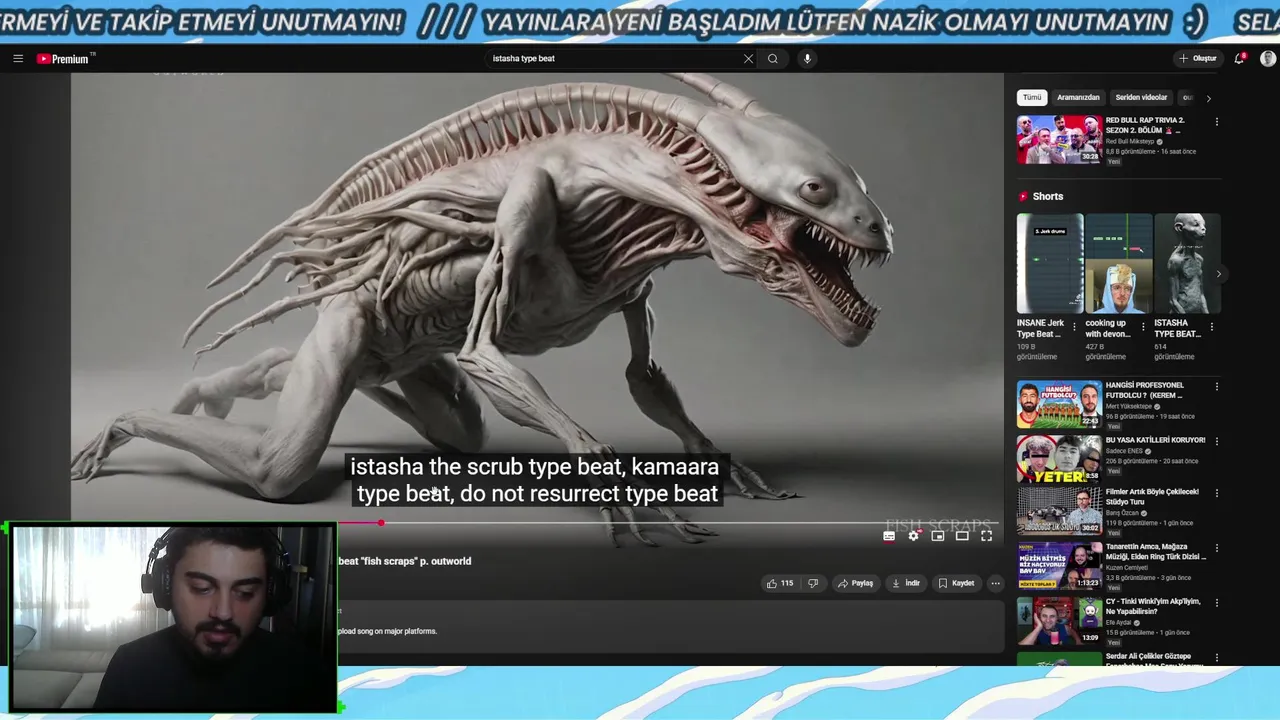Open the notifications bell
This screenshot has height=720, width=1280.
click(1239, 59)
